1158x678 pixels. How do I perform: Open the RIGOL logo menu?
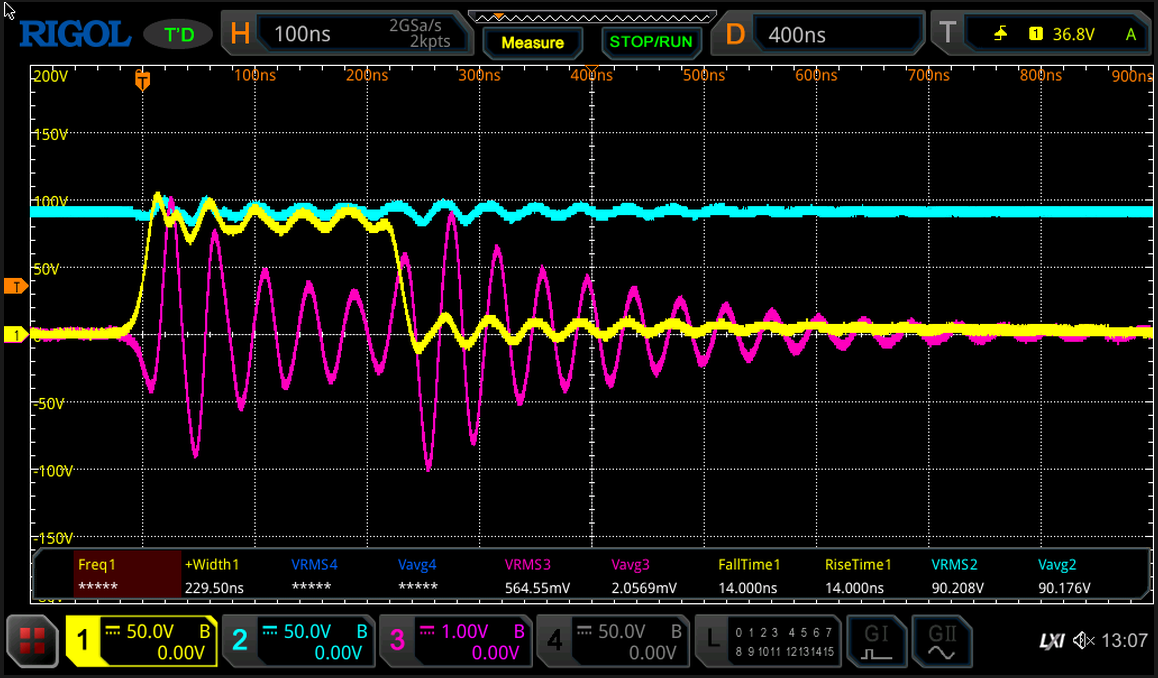pos(75,35)
